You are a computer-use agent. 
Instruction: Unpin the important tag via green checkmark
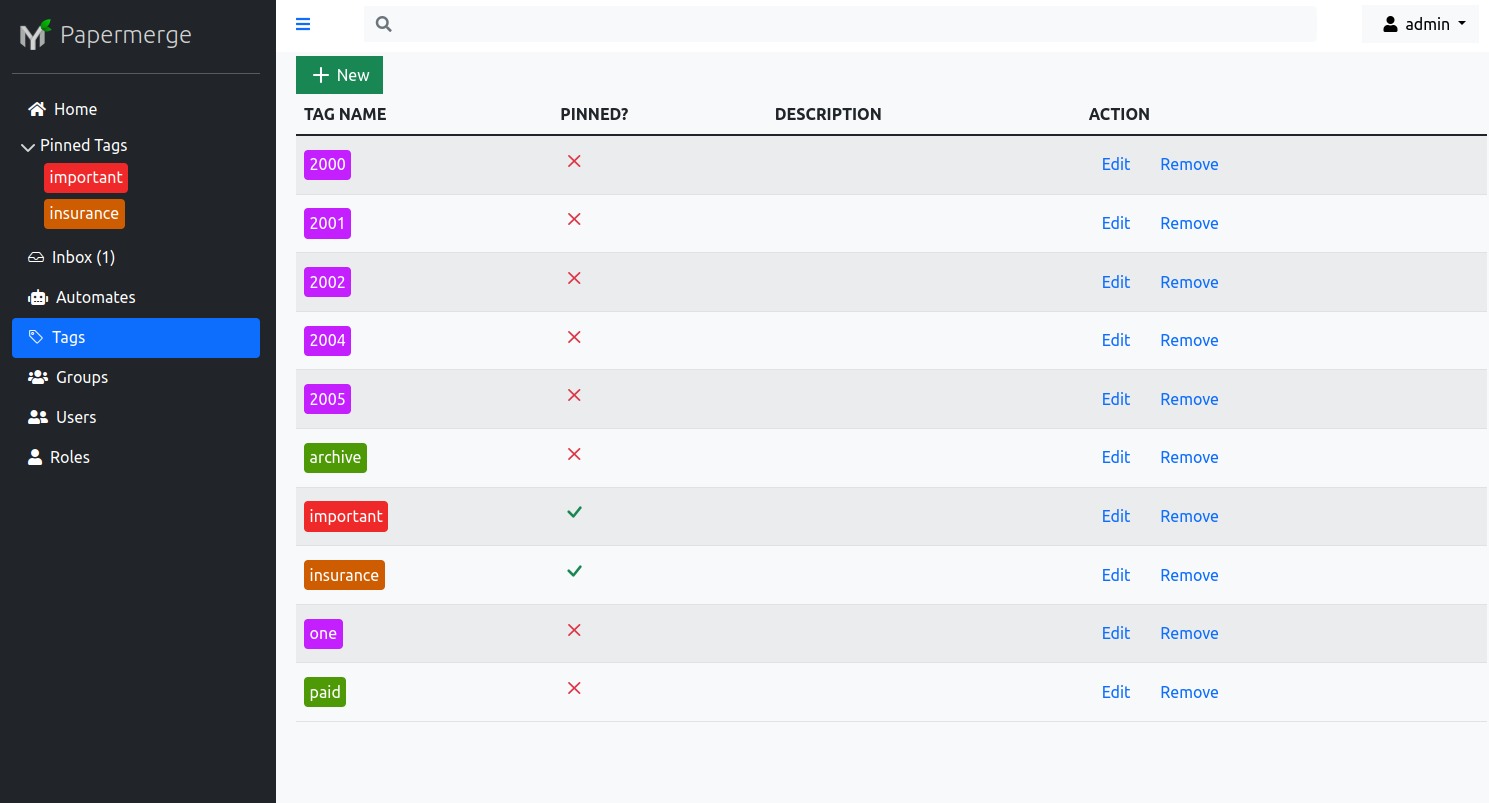click(574, 512)
